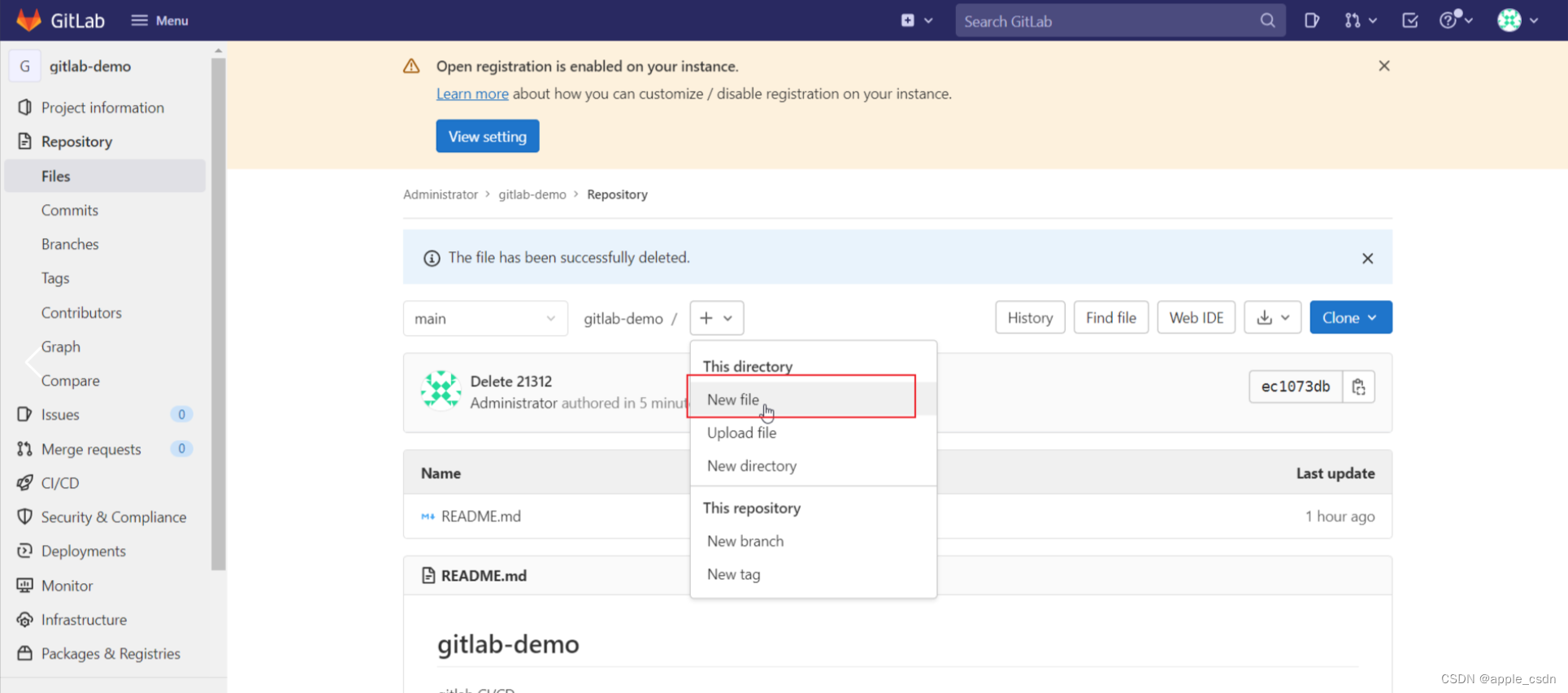This screenshot has height=693, width=1568.
Task: Choose New tag from menu
Action: 813,574
